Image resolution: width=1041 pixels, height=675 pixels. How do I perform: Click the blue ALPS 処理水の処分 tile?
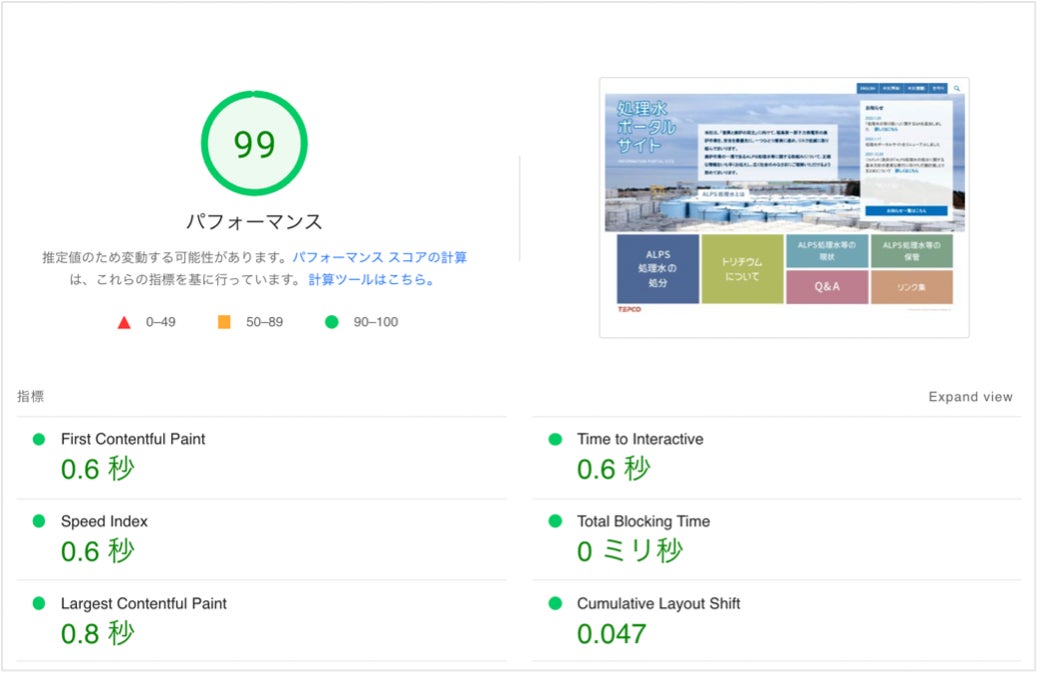pos(657,268)
